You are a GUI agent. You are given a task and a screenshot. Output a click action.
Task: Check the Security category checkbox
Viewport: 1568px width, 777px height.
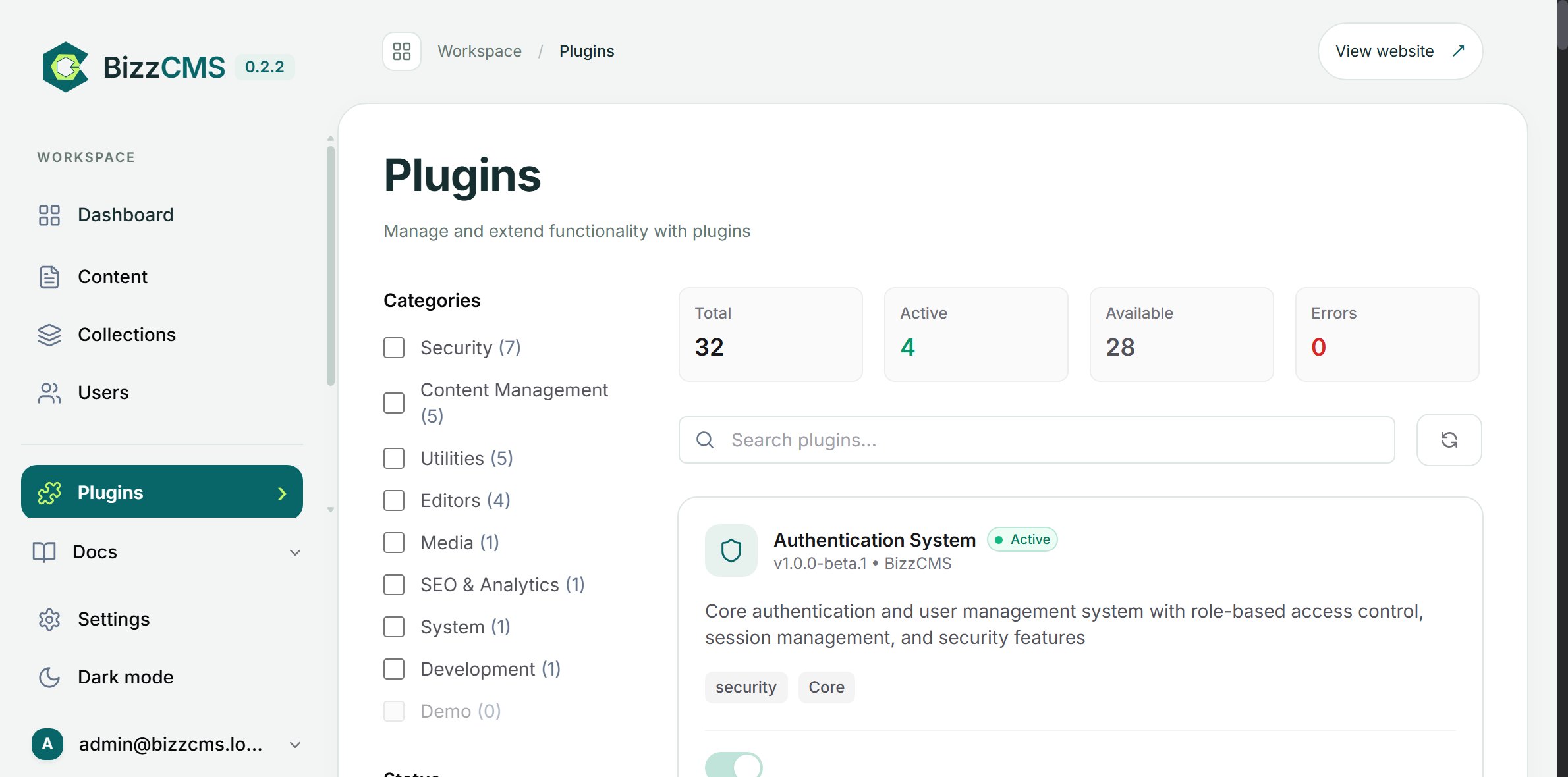pos(394,348)
